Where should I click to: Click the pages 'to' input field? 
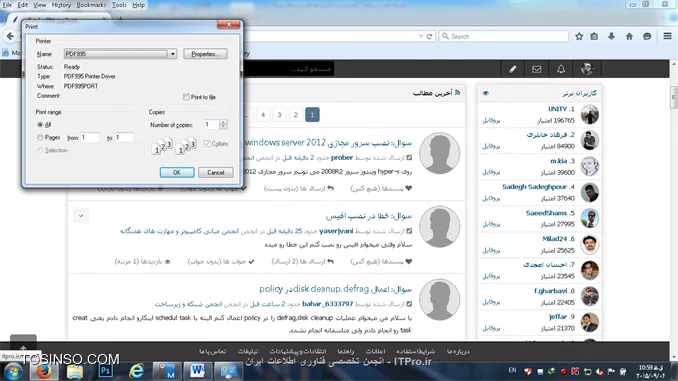pos(124,138)
